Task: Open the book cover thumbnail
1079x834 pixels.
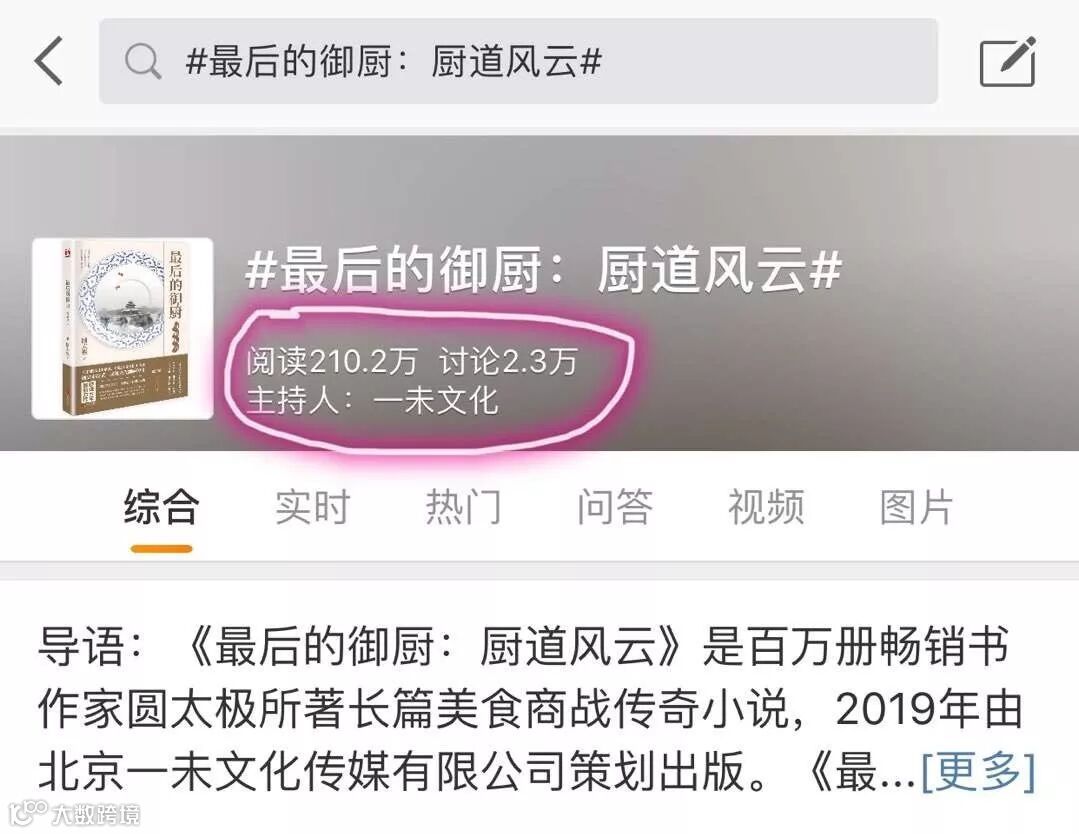Action: (x=122, y=328)
